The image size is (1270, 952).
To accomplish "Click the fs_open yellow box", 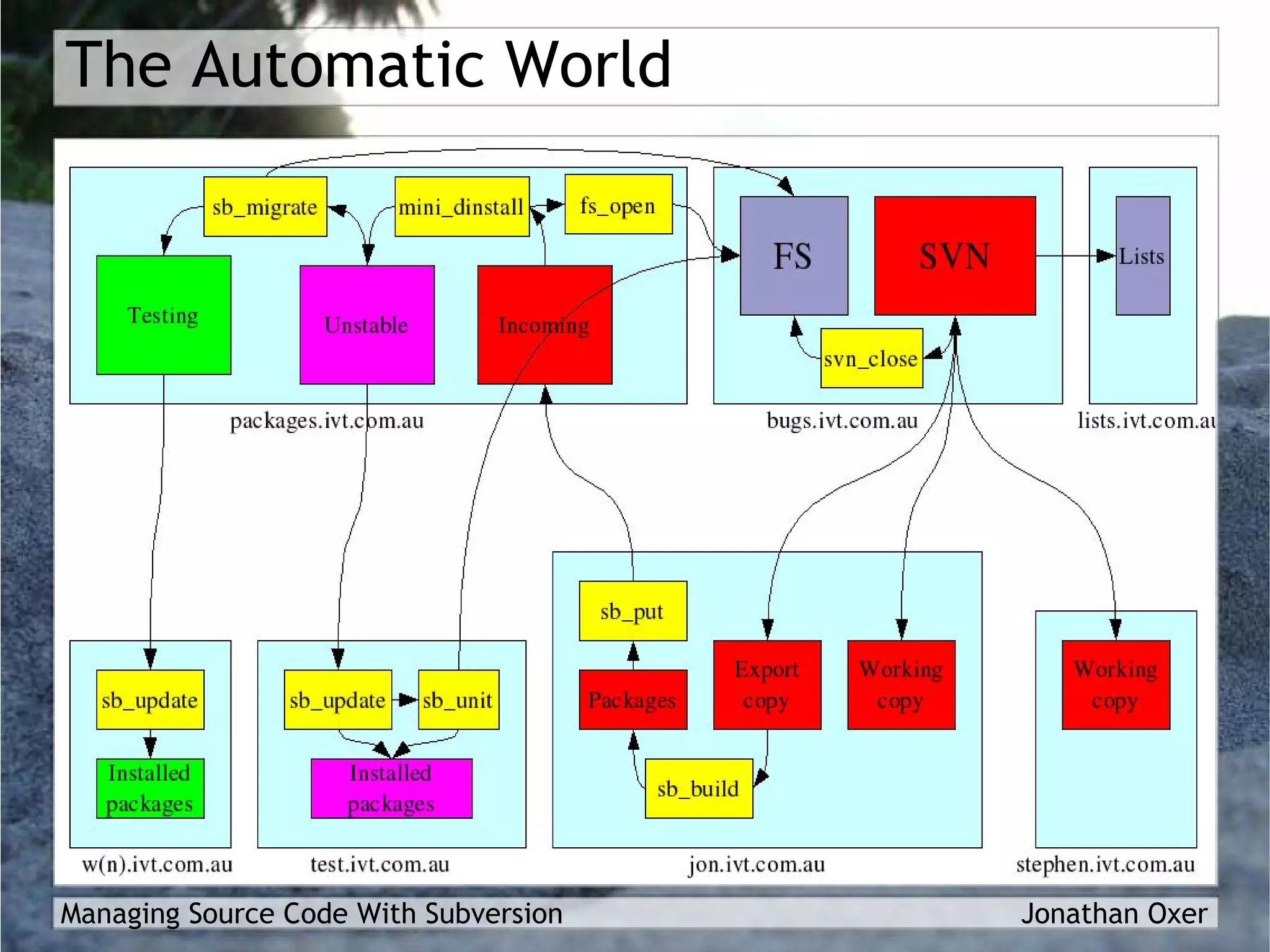I will (618, 205).
